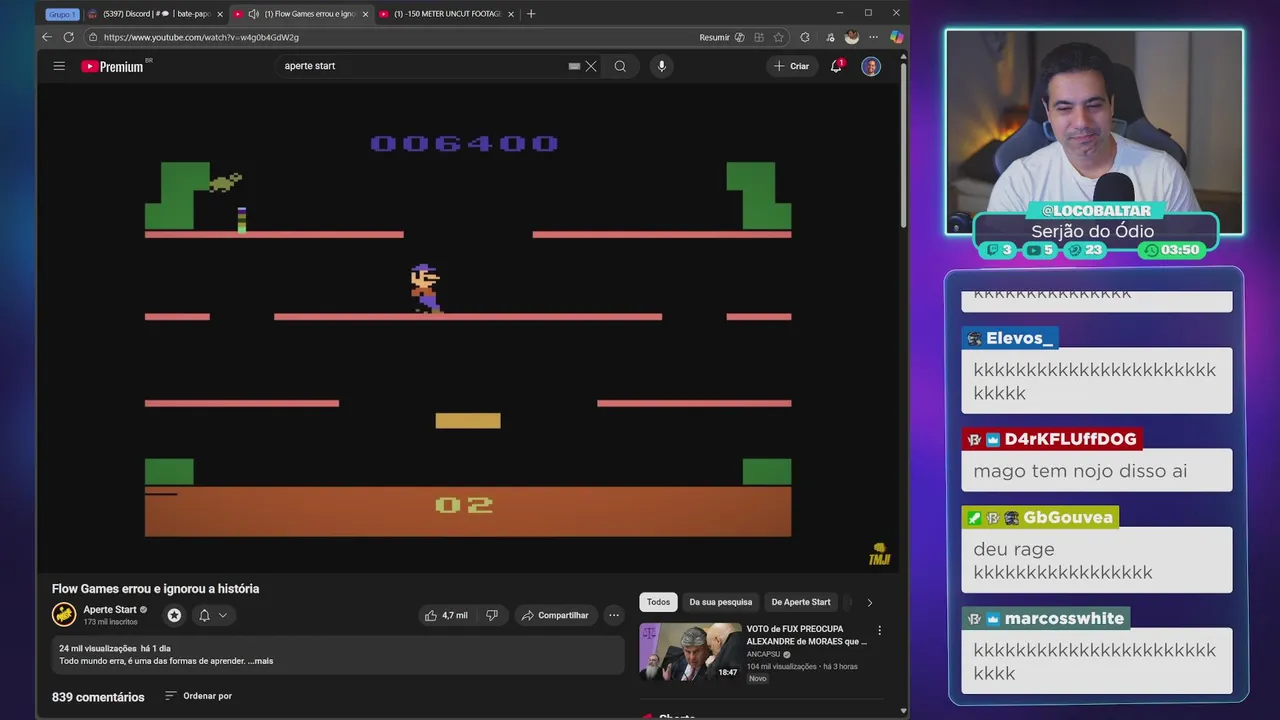
Task: Show more filter chips with right chevron
Action: coord(869,602)
